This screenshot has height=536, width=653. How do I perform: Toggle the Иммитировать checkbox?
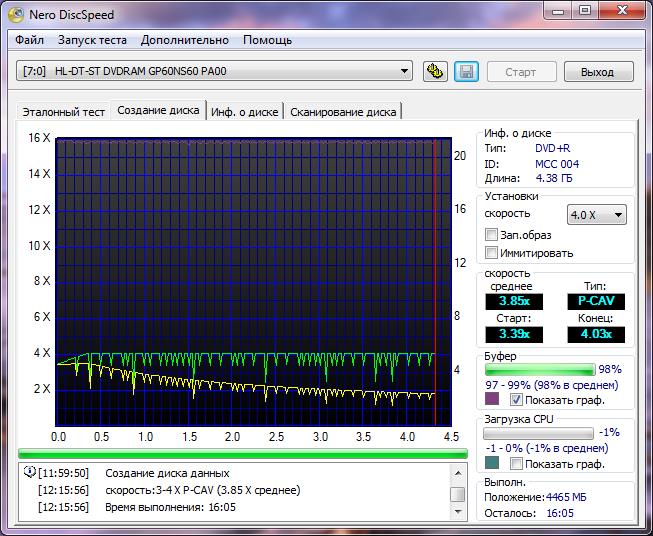coord(491,252)
